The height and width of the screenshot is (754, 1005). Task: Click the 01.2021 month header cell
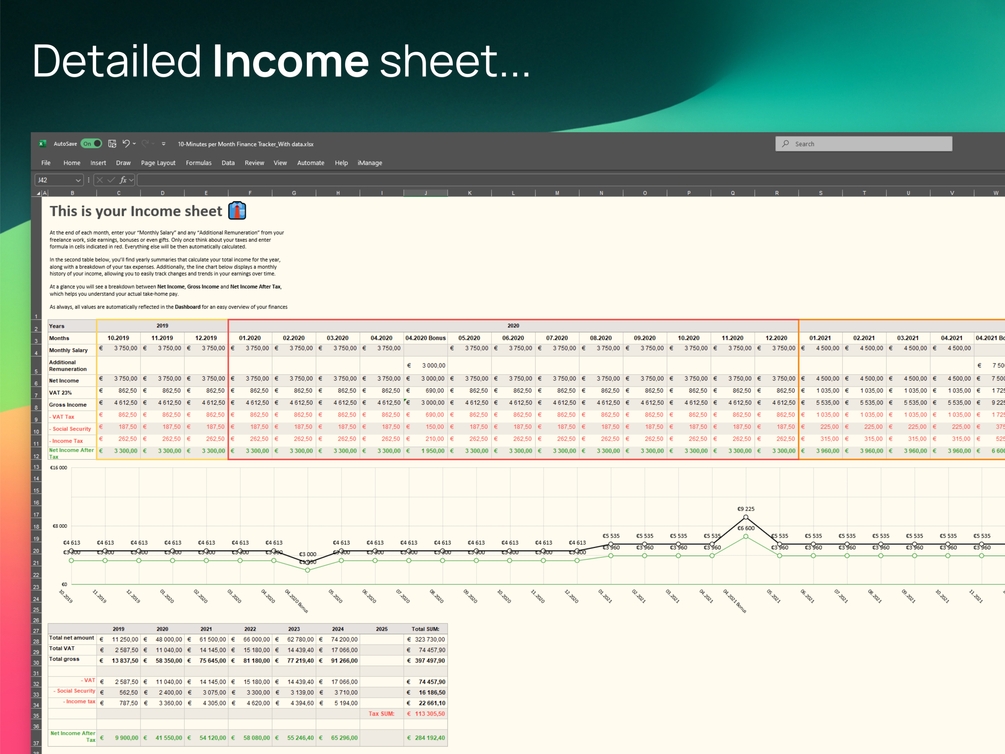click(820, 338)
